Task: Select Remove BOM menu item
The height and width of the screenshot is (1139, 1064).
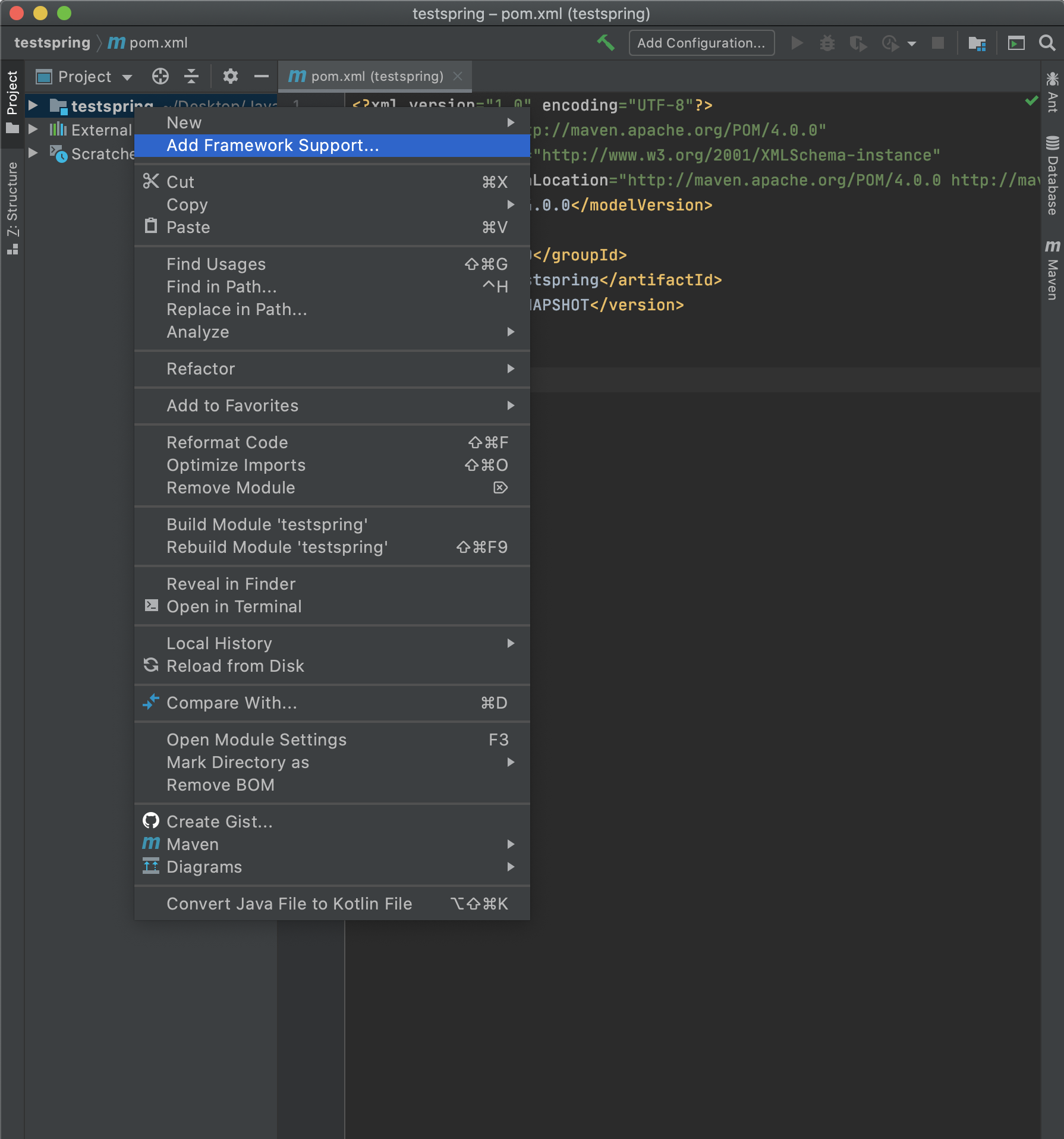Action: point(332,785)
